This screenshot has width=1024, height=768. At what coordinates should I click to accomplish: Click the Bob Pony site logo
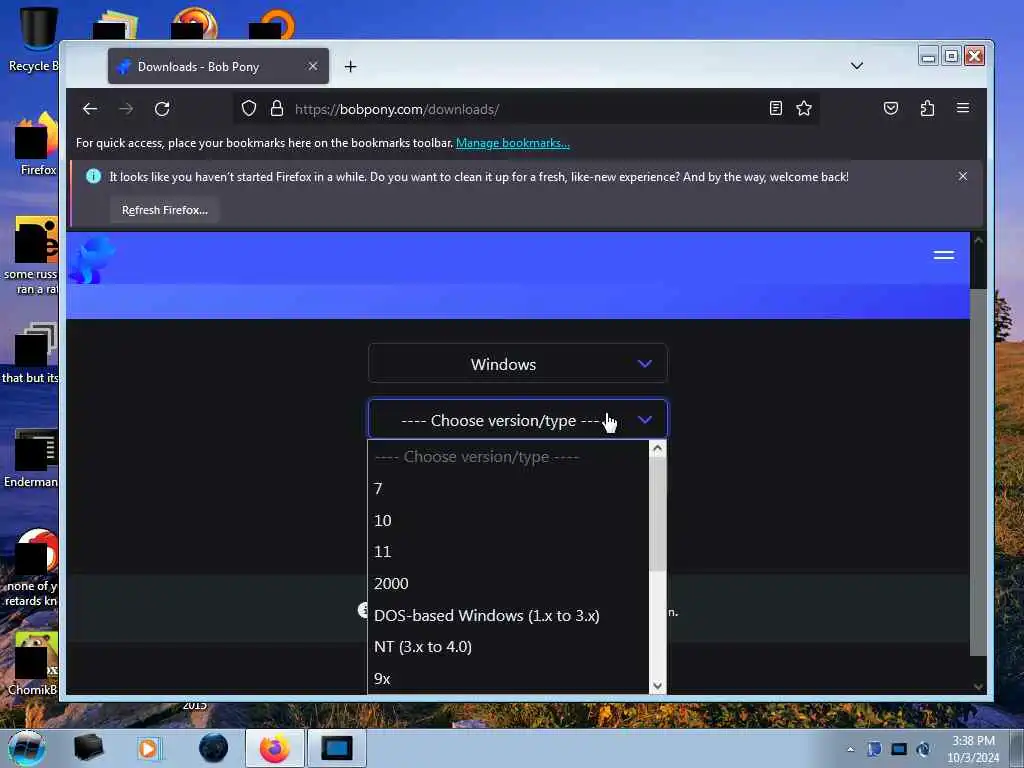pos(91,260)
